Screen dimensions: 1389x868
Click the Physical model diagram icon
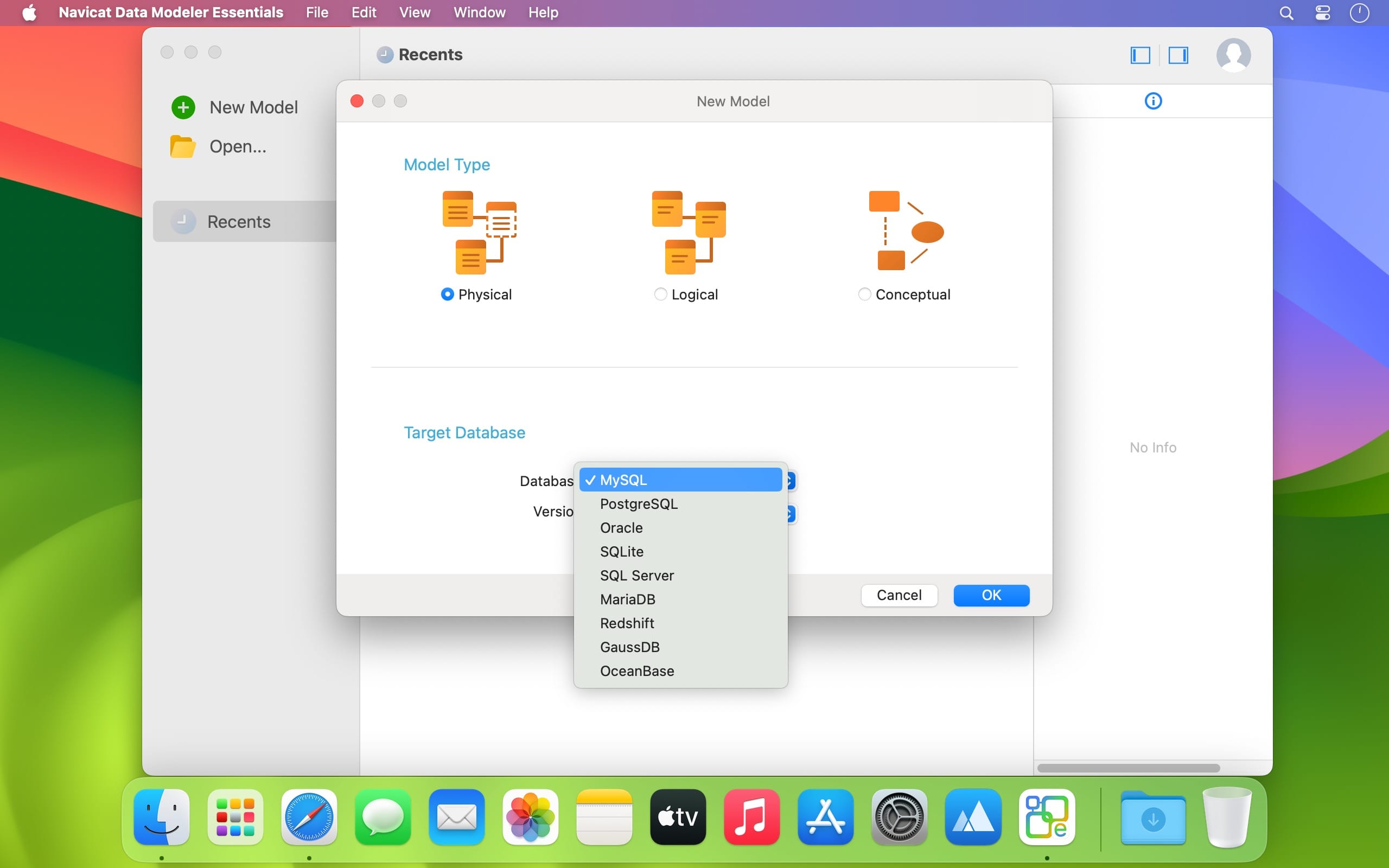(479, 233)
